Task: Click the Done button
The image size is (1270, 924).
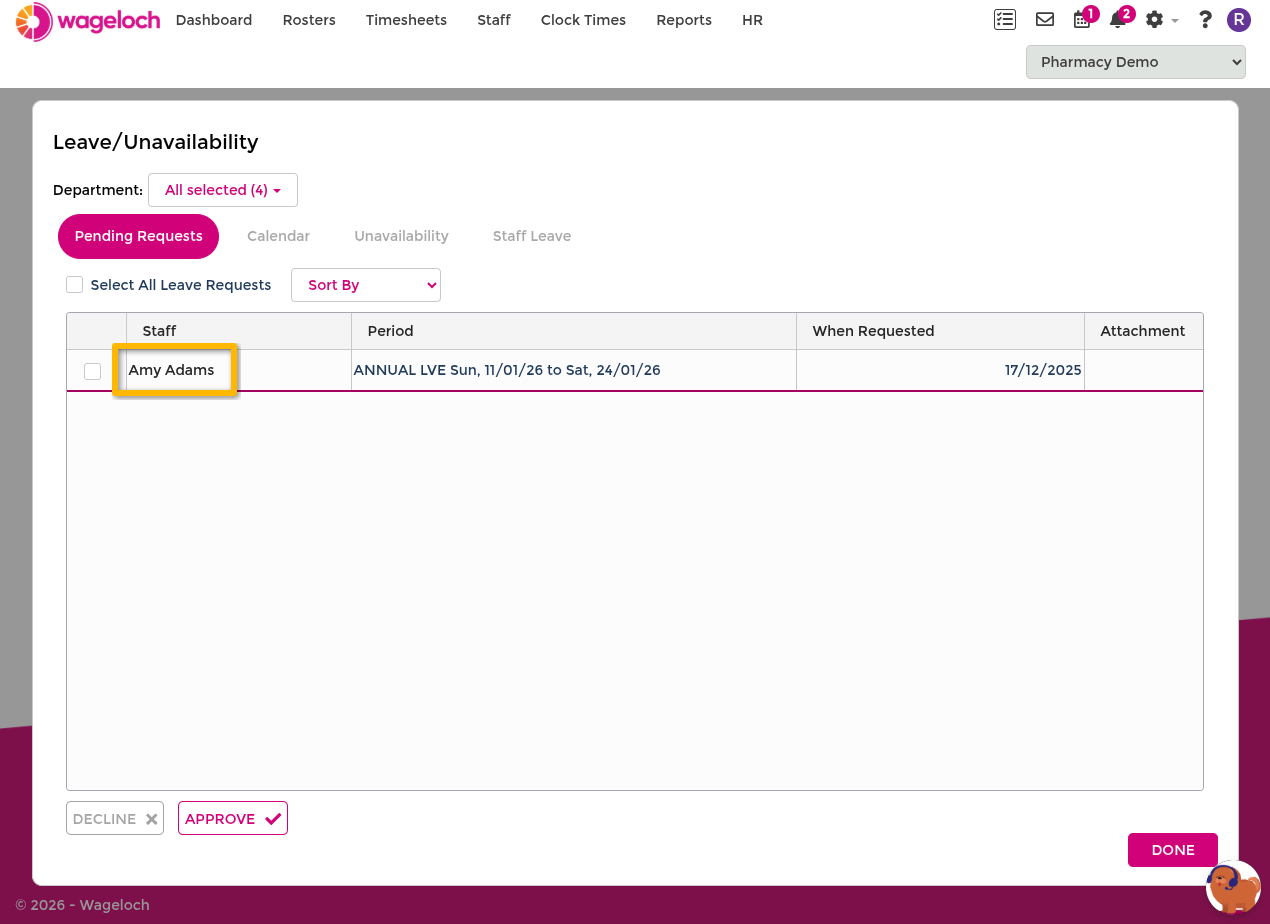Action: click(1173, 850)
